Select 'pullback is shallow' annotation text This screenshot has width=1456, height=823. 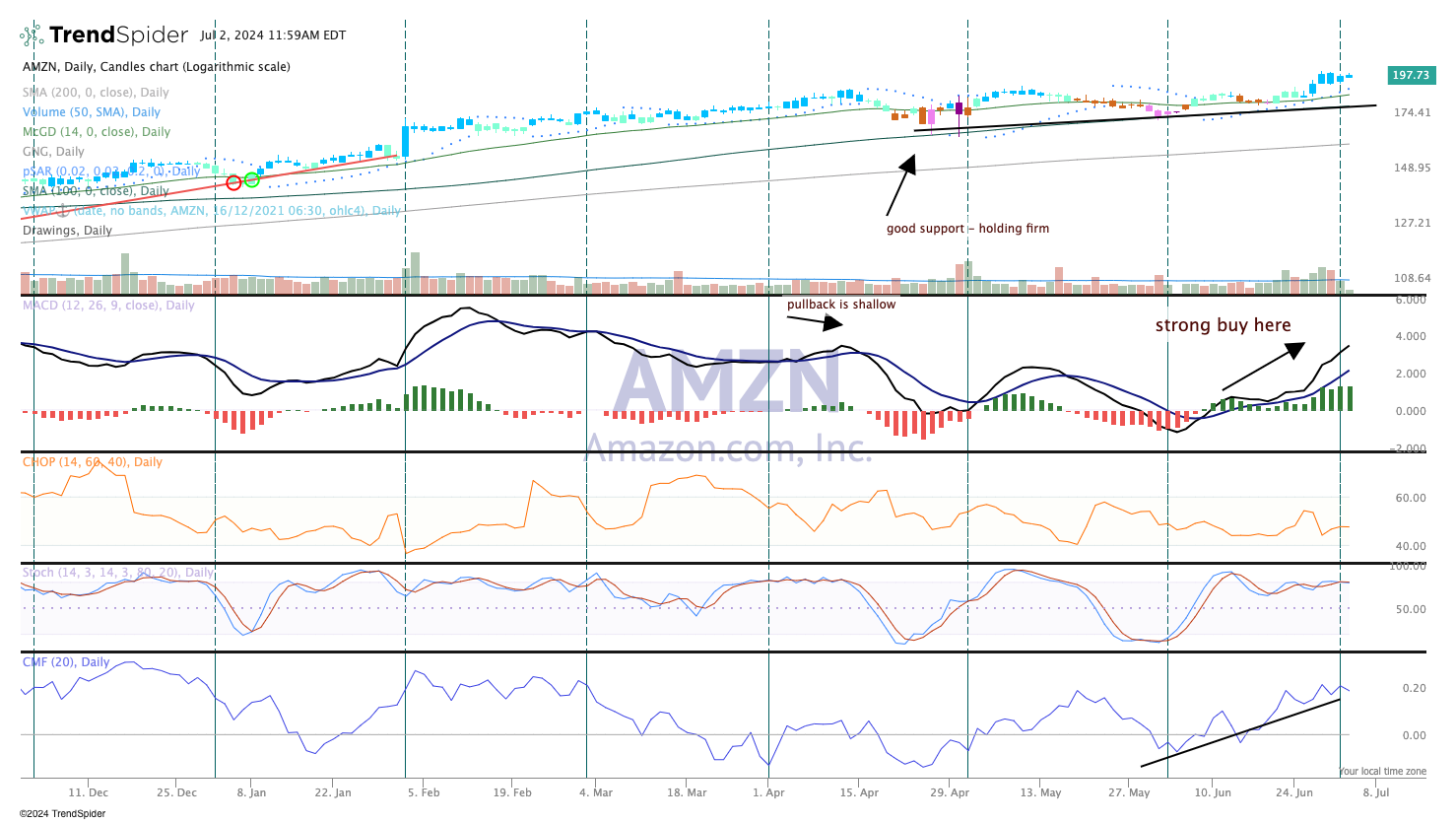tap(841, 305)
